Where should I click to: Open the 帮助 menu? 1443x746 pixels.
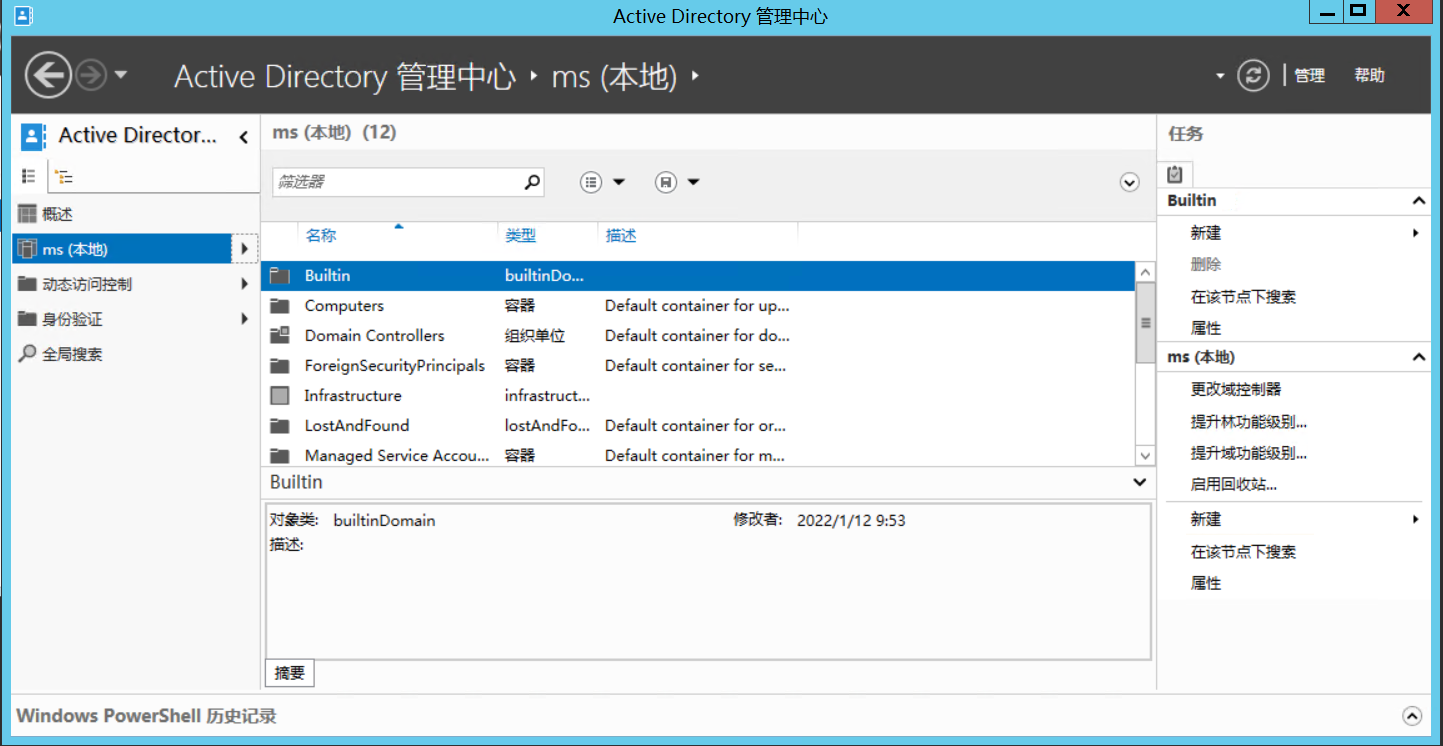(x=1369, y=75)
